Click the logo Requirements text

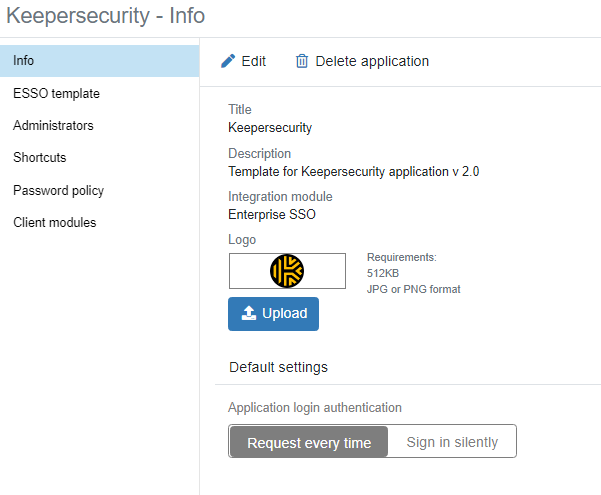(x=402, y=258)
